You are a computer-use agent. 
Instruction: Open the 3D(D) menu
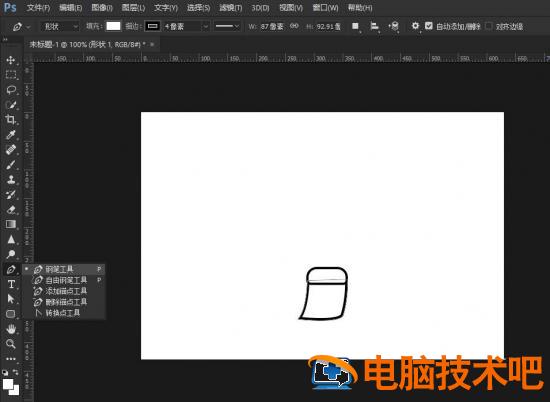click(260, 8)
